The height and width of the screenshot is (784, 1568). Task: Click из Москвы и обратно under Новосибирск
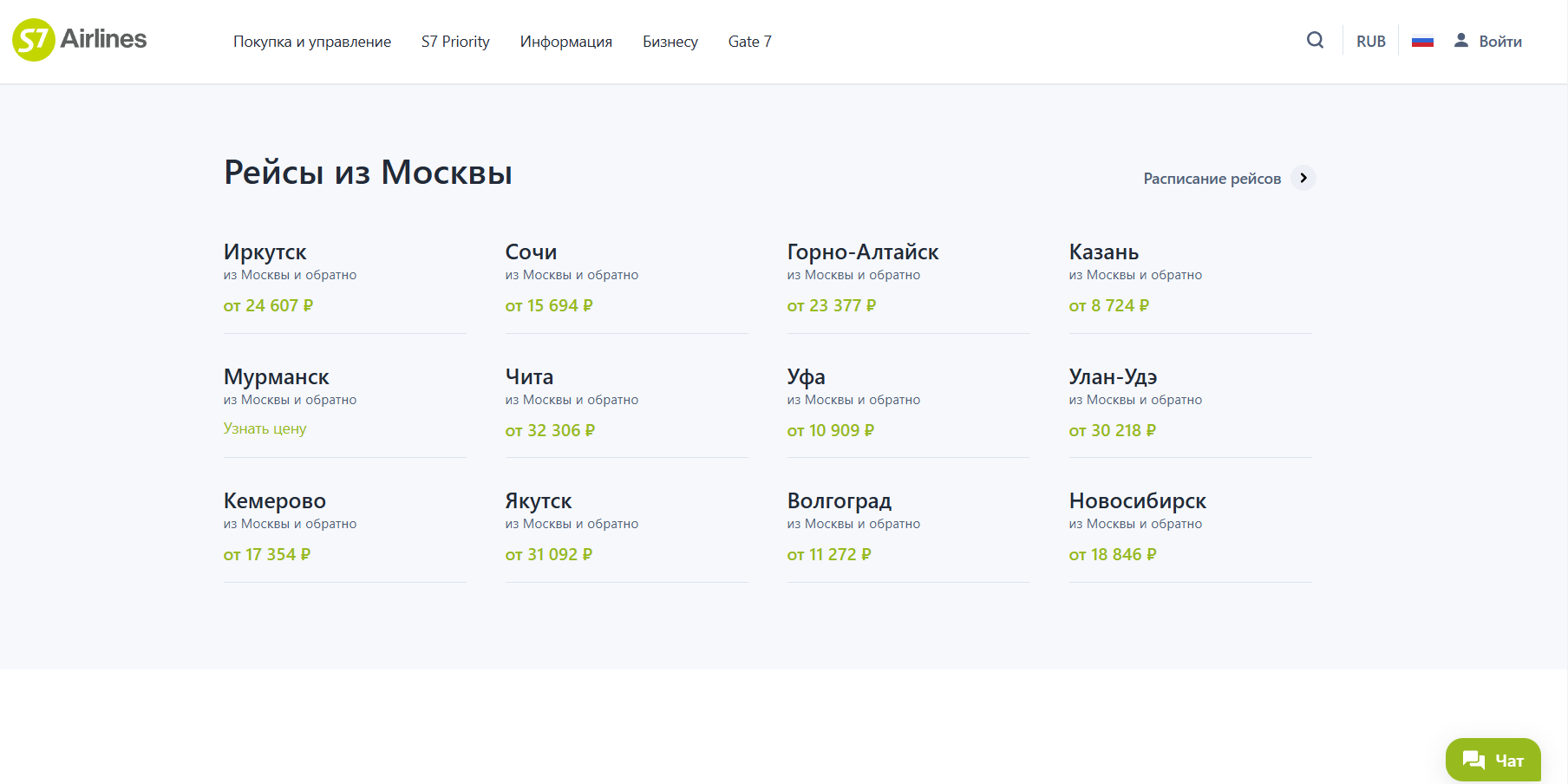1135,524
